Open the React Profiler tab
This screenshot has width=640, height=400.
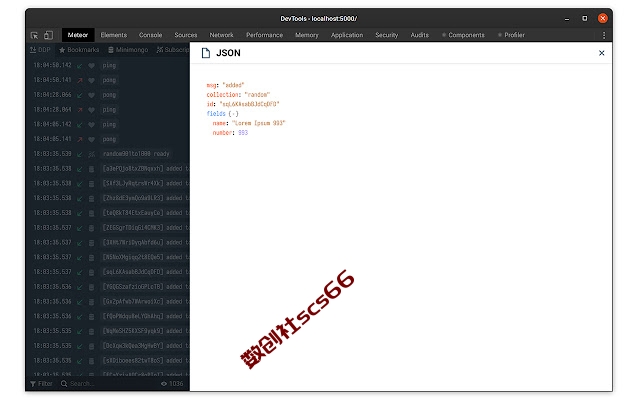(511, 35)
